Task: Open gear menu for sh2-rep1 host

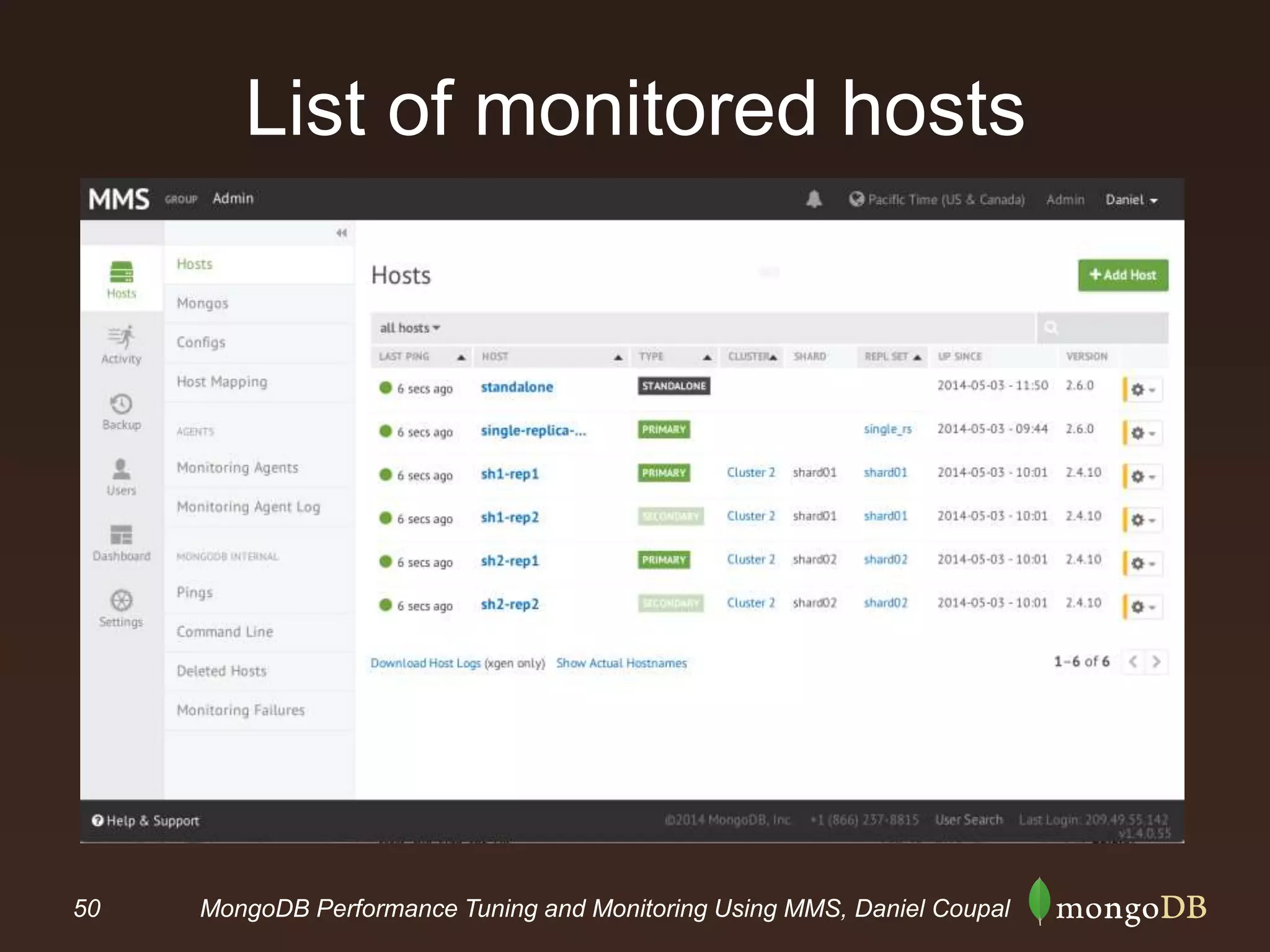Action: coord(1143,563)
